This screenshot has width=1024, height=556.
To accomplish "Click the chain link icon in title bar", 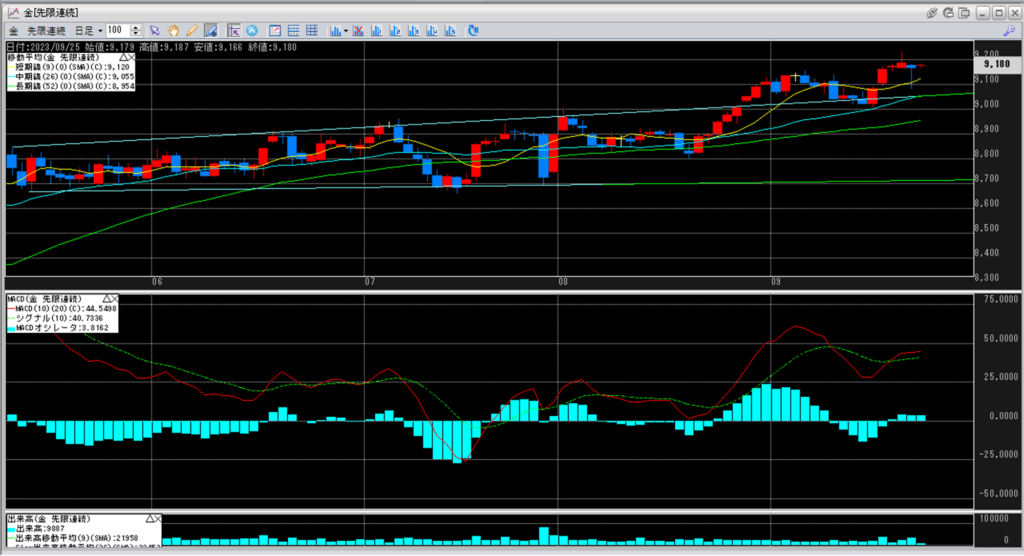I will coord(932,12).
